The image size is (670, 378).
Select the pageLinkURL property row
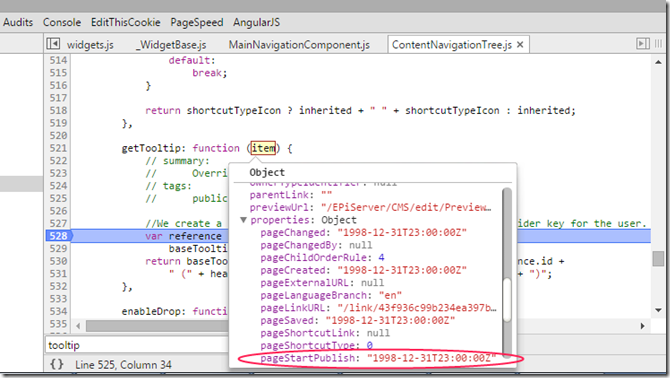click(379, 308)
